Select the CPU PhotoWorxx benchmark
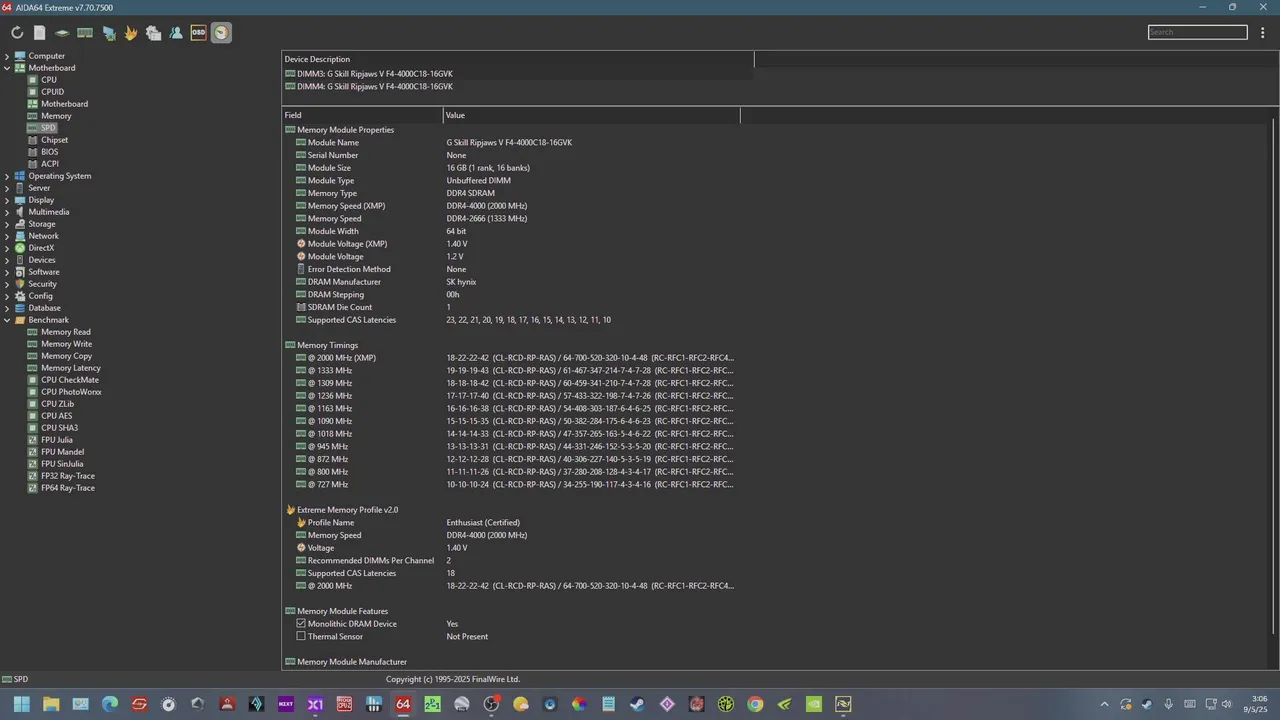Screen dimensions: 1280x720 point(71,392)
